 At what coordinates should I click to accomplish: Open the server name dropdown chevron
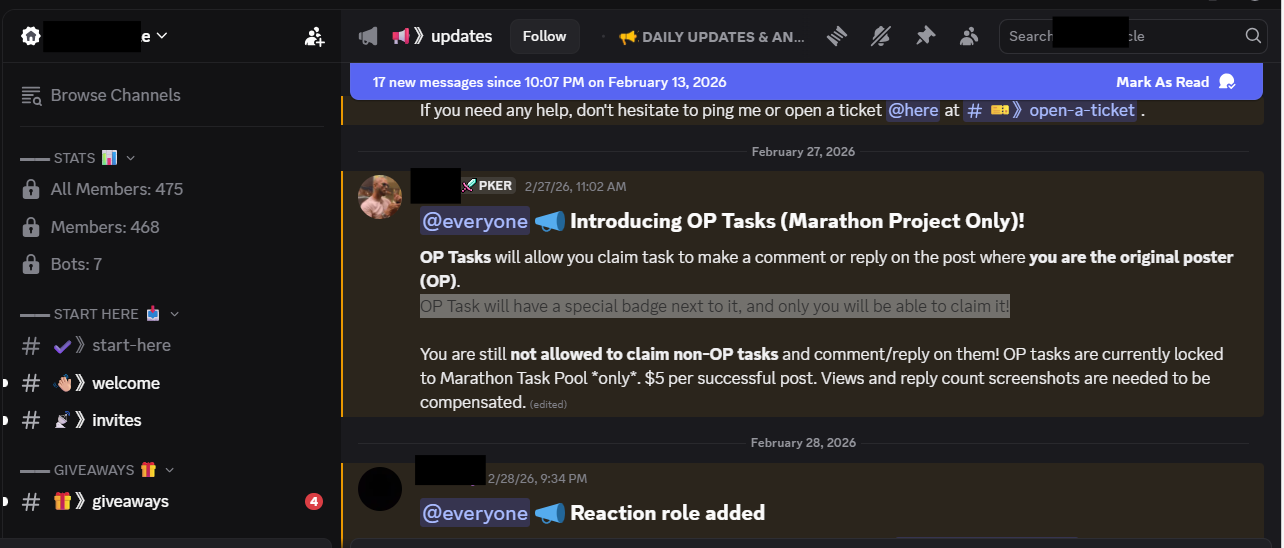[162, 36]
